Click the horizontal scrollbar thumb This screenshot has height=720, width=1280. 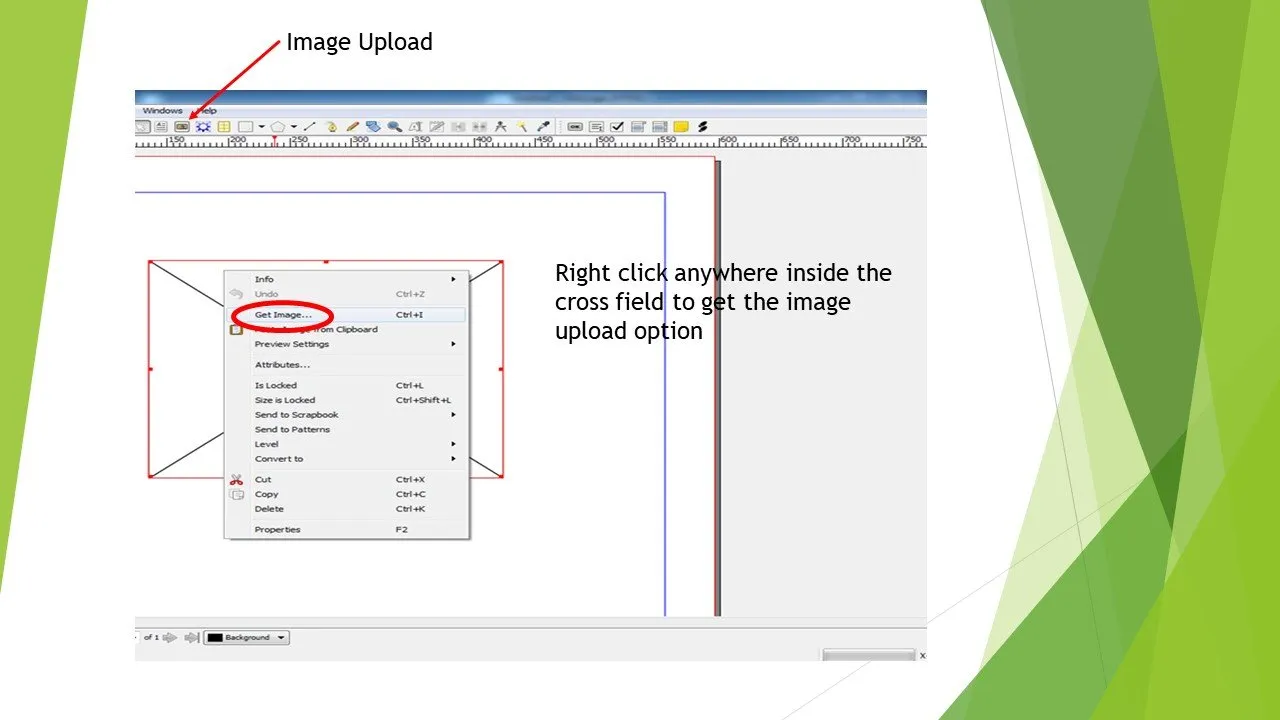coord(868,655)
